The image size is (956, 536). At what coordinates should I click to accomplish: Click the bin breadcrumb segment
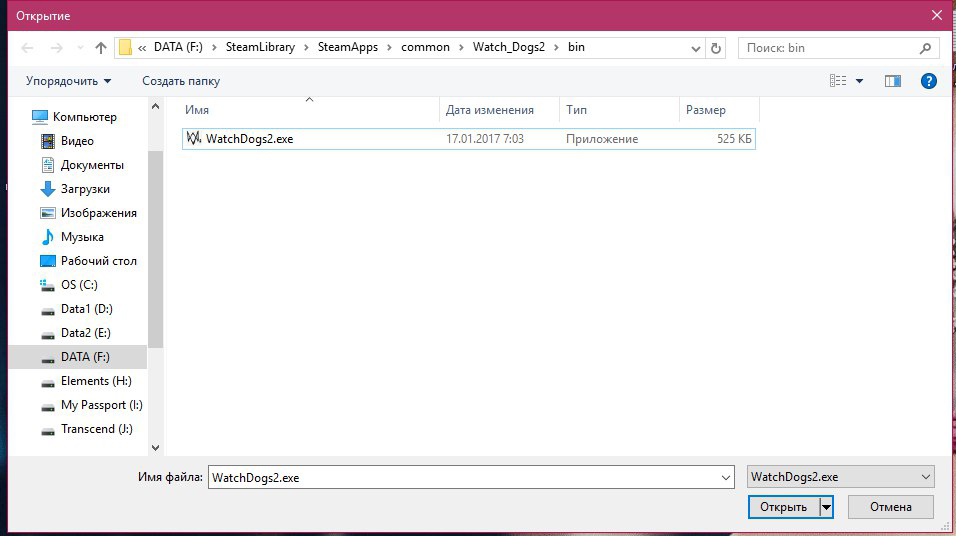click(x=576, y=47)
